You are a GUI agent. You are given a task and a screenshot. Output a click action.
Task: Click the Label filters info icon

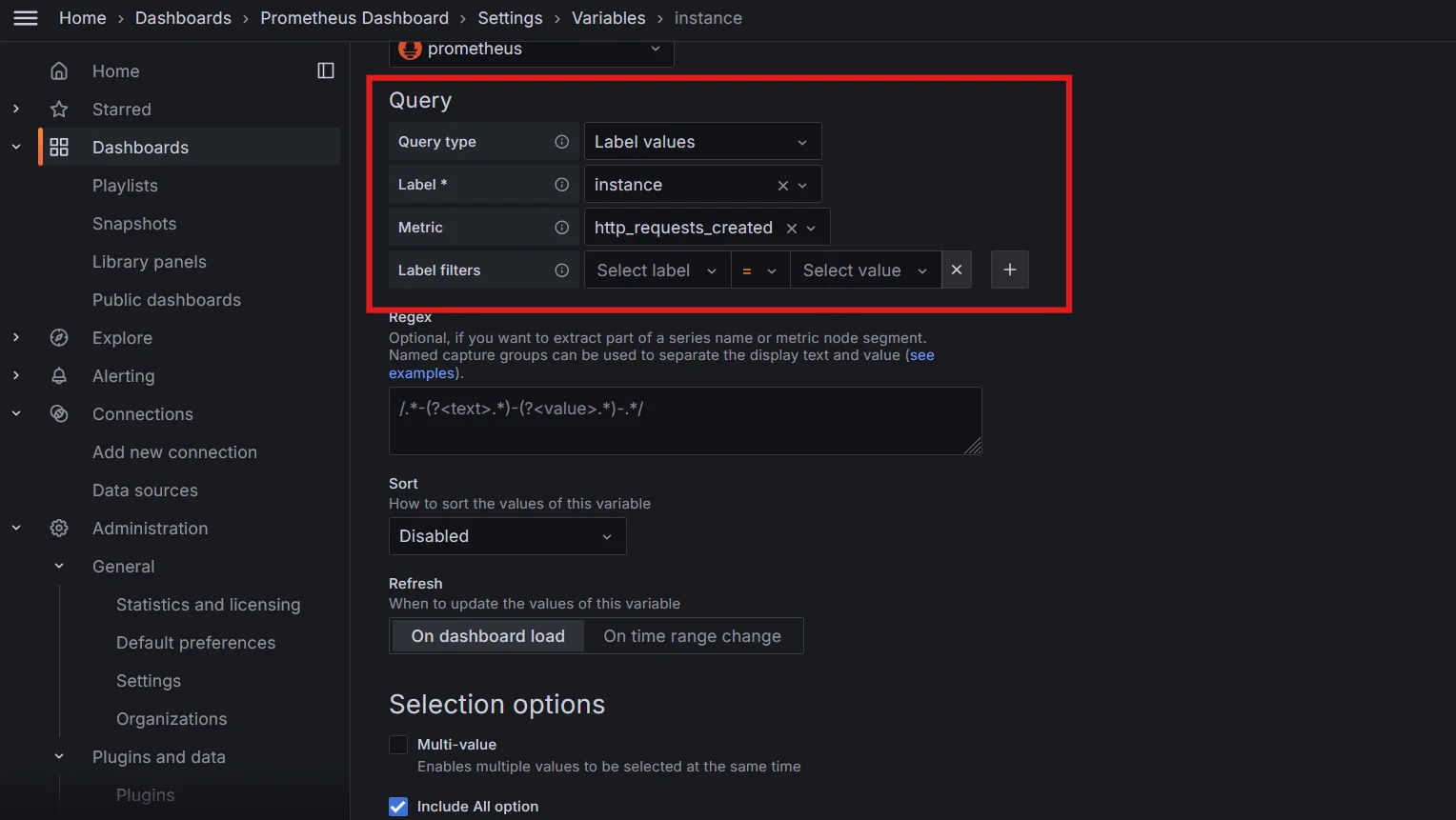coord(562,270)
